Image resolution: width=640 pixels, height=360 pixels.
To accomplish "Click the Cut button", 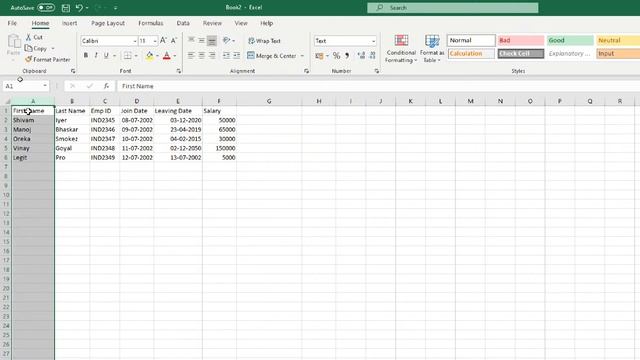I will click(x=34, y=37).
